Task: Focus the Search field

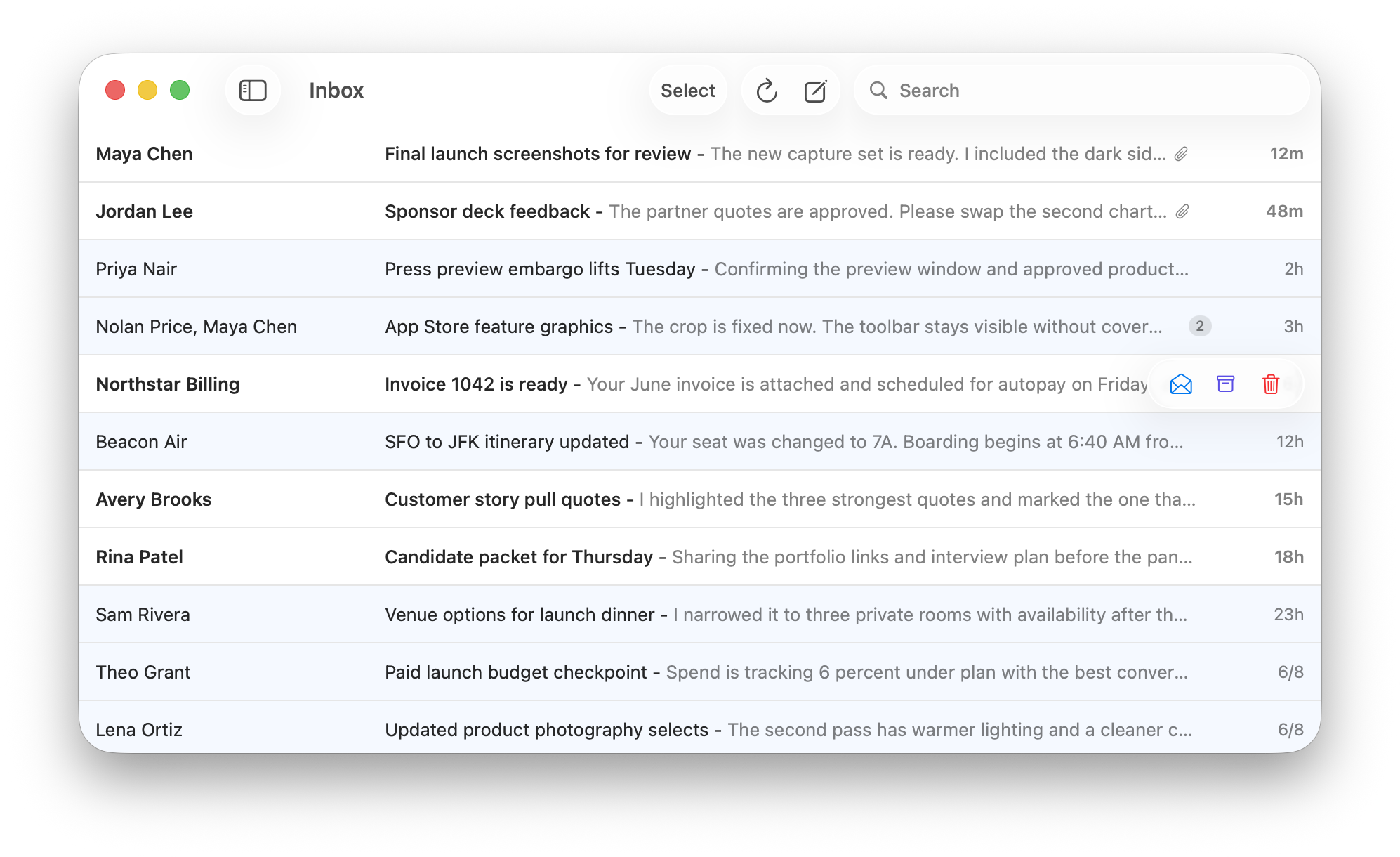Action: click(x=1082, y=91)
